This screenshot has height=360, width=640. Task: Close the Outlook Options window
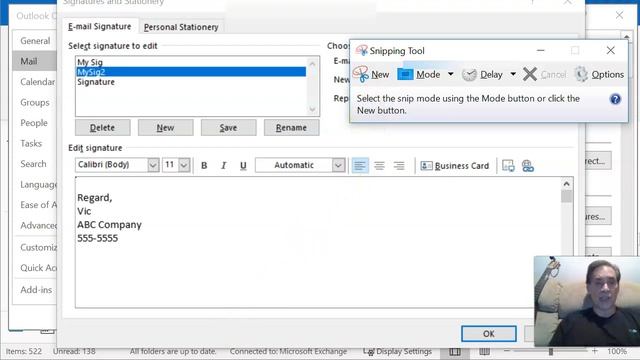(619, 16)
